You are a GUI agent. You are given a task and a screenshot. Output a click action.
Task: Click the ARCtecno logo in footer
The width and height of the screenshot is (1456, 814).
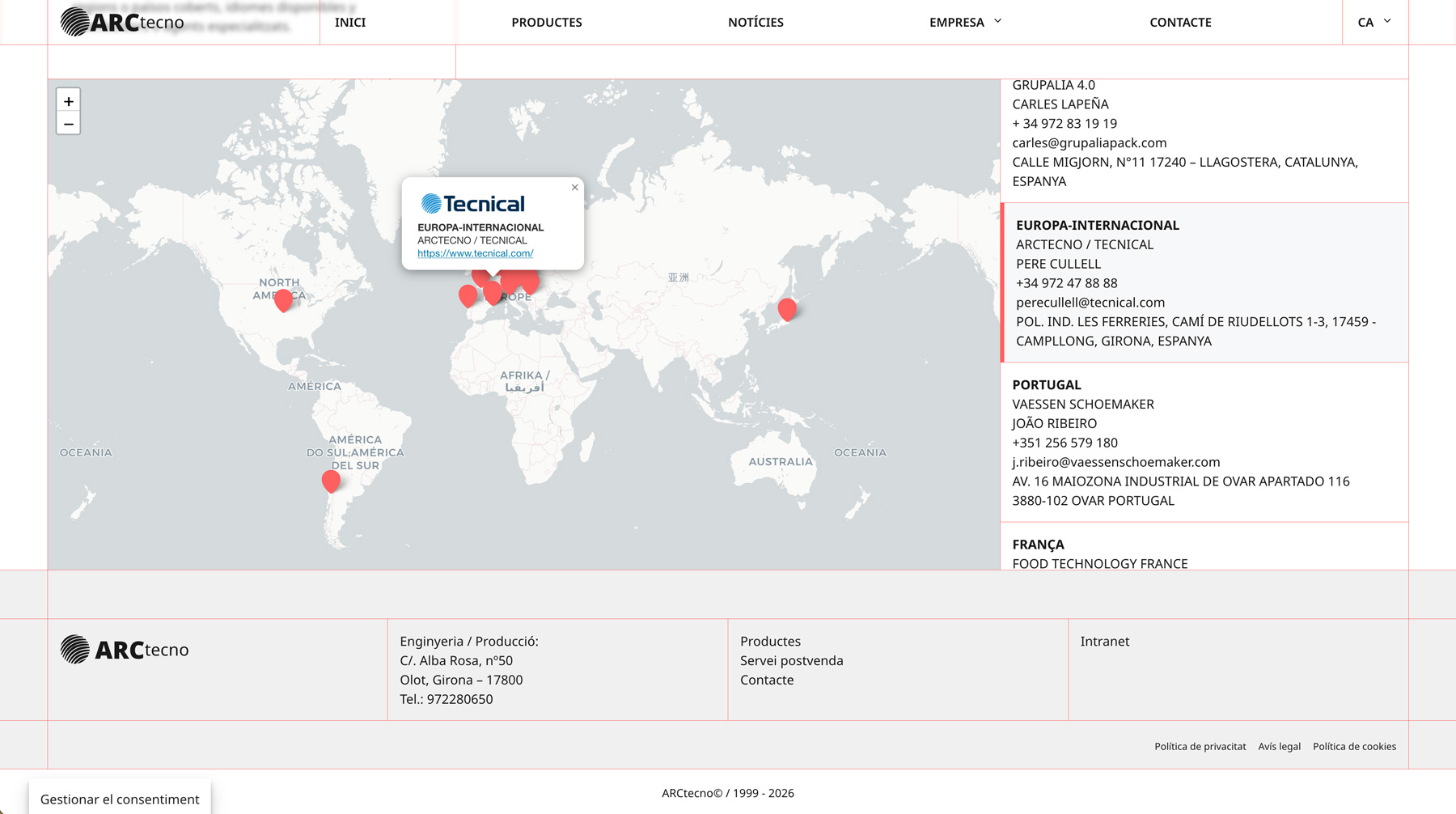coord(125,650)
